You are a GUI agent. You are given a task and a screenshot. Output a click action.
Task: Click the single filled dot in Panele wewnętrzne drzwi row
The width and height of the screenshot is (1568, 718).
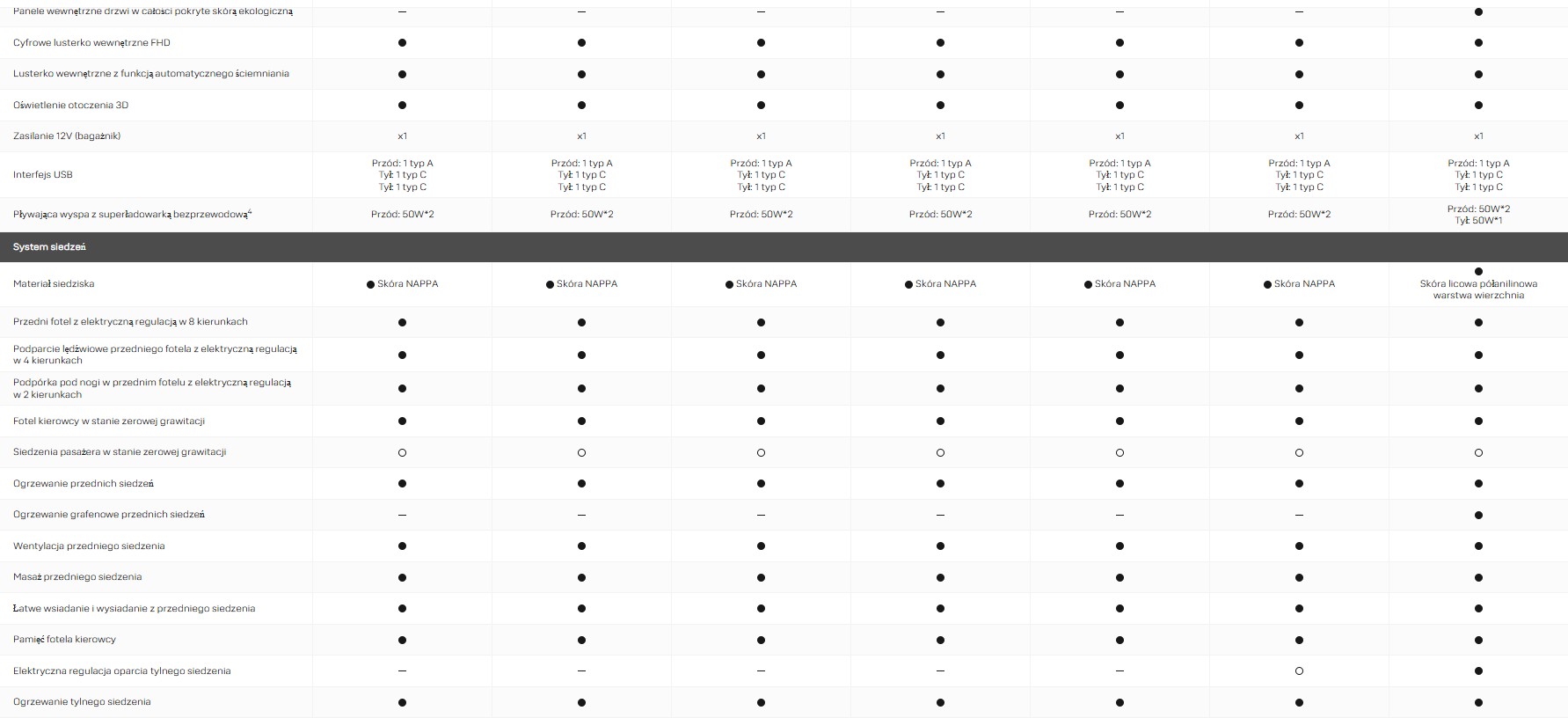click(1478, 11)
